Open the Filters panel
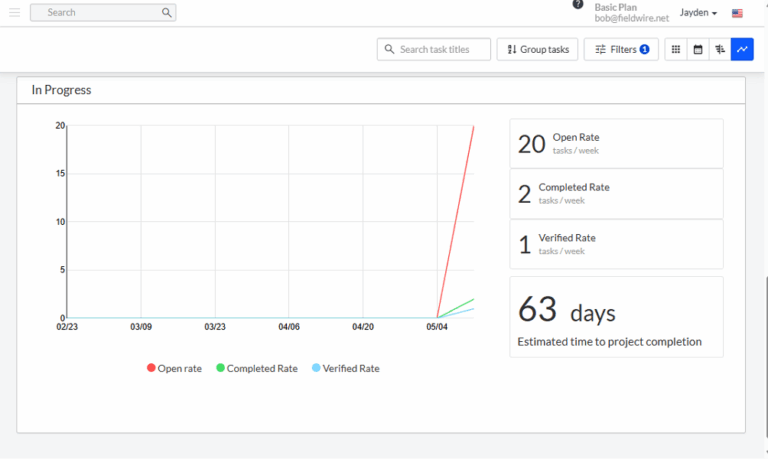 (621, 49)
